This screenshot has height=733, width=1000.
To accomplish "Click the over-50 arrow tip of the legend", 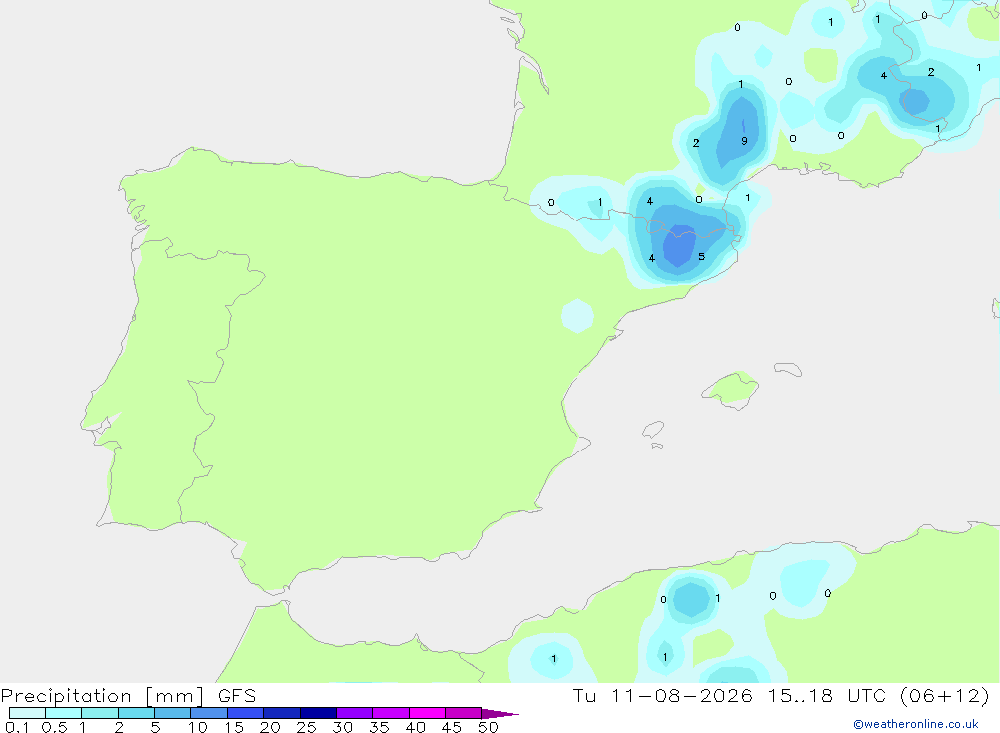I will click(500, 713).
